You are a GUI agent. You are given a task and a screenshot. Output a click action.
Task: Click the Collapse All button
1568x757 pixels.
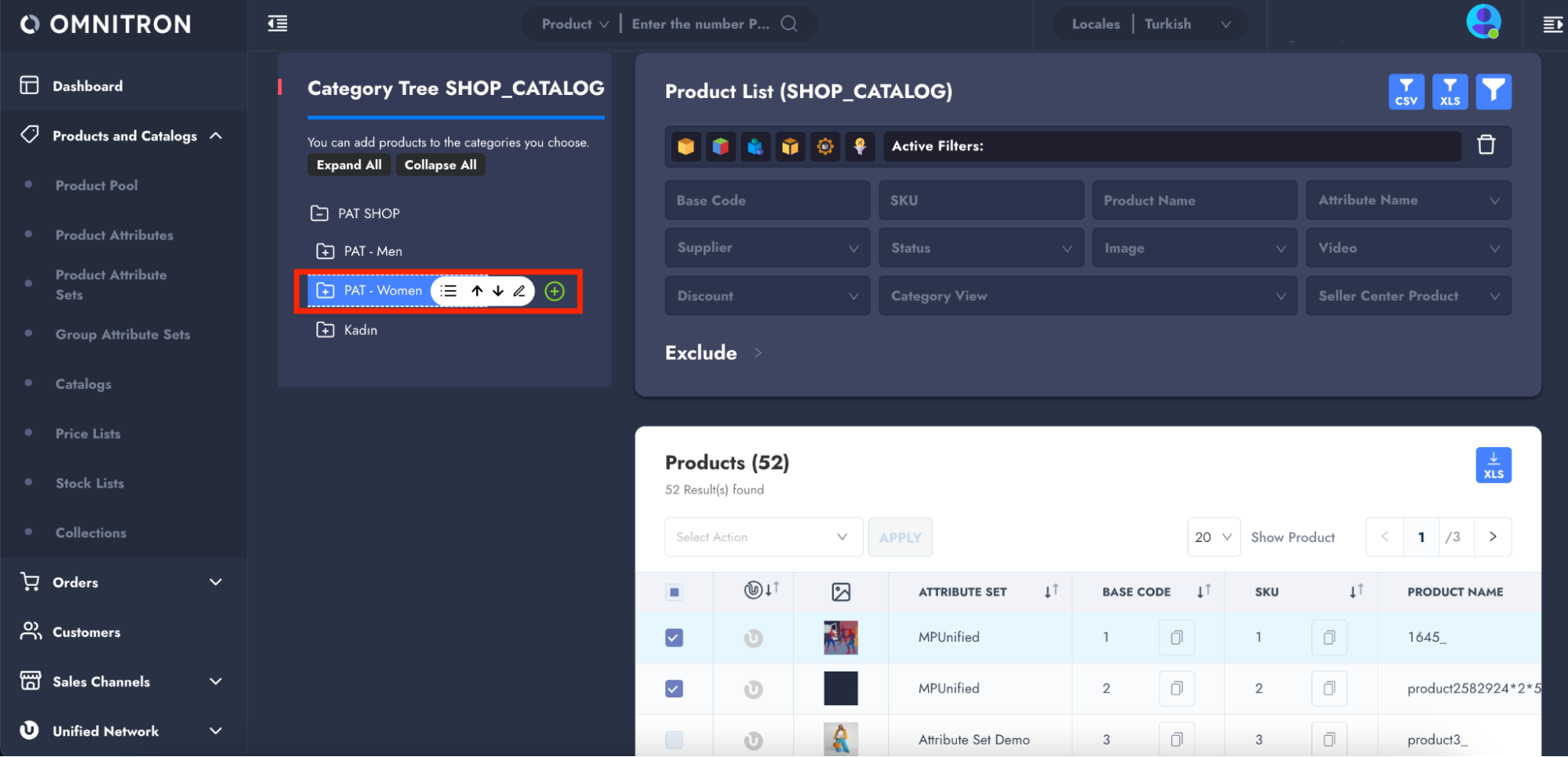[440, 165]
